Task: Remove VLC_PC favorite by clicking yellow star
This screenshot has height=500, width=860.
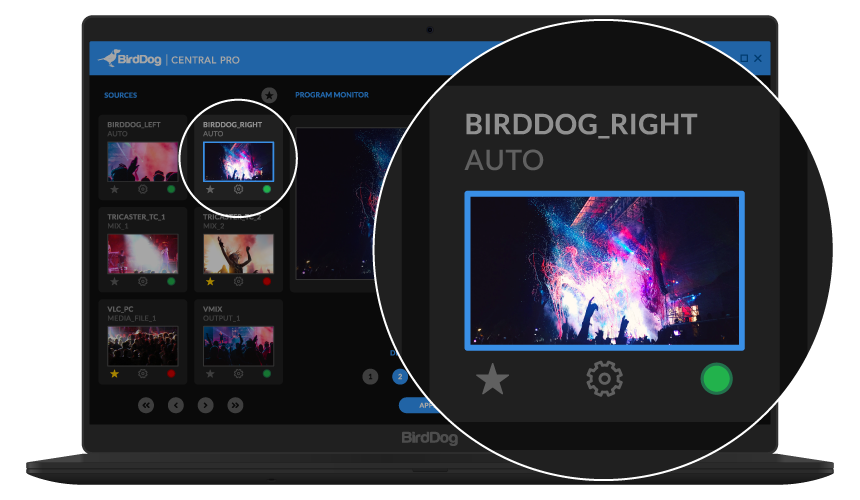Action: [x=114, y=373]
